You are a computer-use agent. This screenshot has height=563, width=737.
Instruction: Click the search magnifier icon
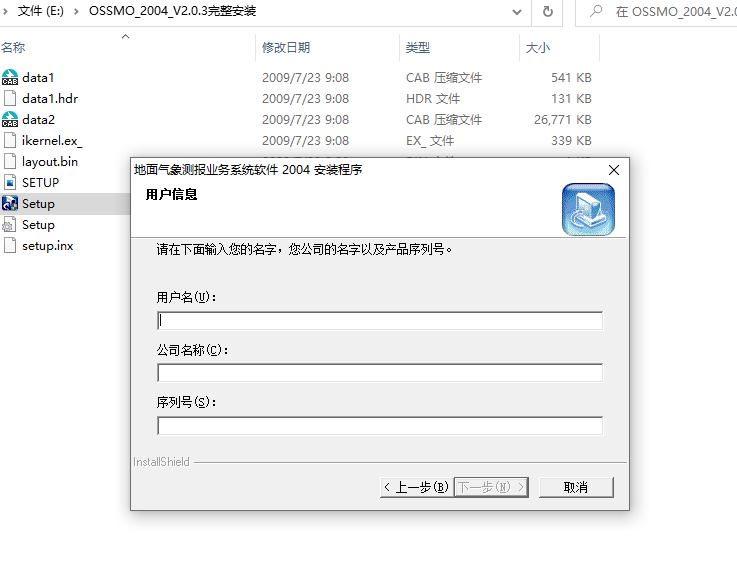pyautogui.click(x=596, y=12)
